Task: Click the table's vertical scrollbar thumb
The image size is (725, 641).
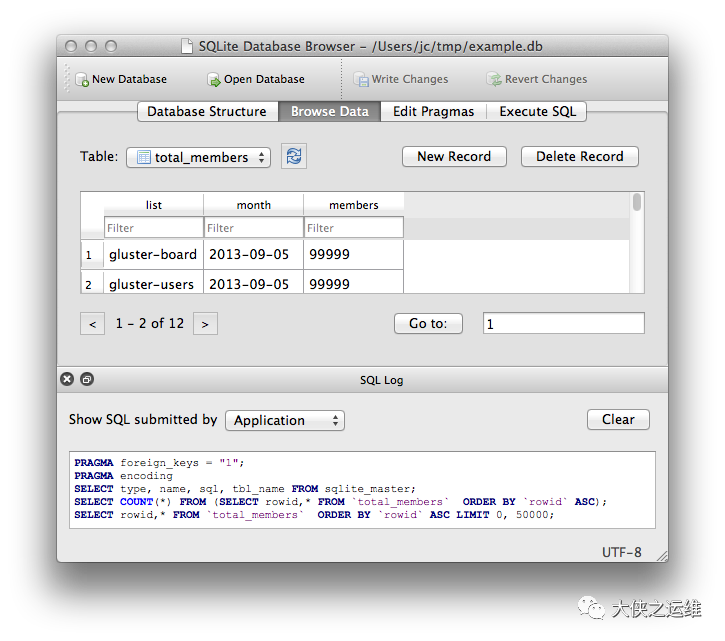Action: click(637, 202)
